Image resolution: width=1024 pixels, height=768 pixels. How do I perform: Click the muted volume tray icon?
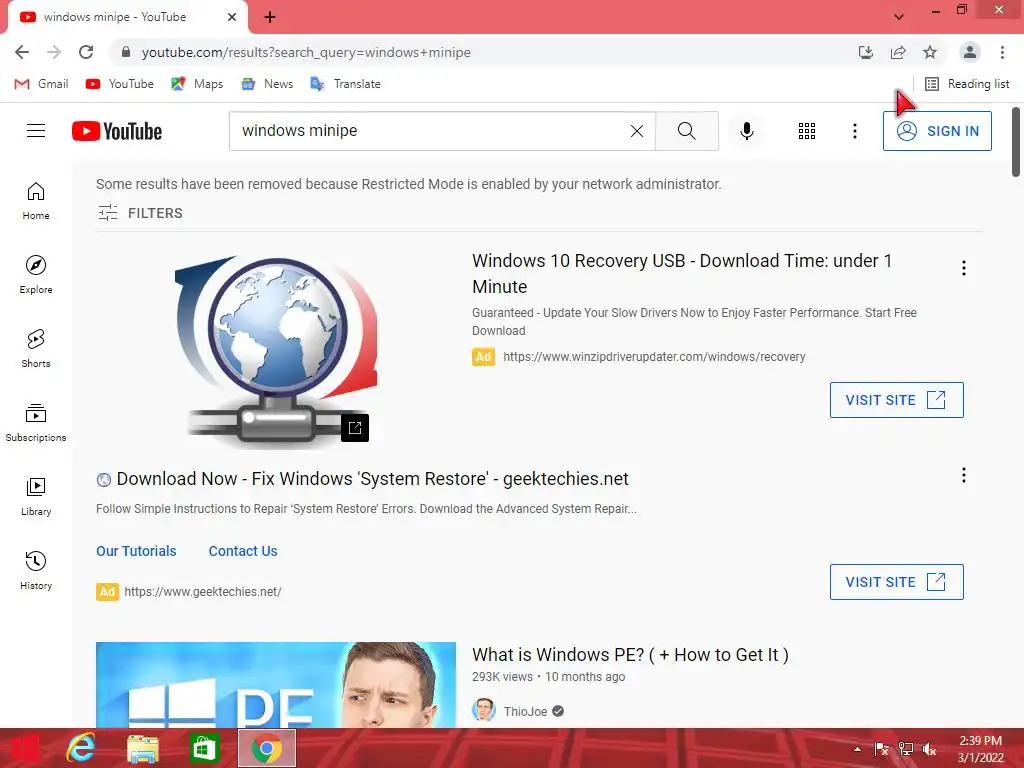(929, 749)
